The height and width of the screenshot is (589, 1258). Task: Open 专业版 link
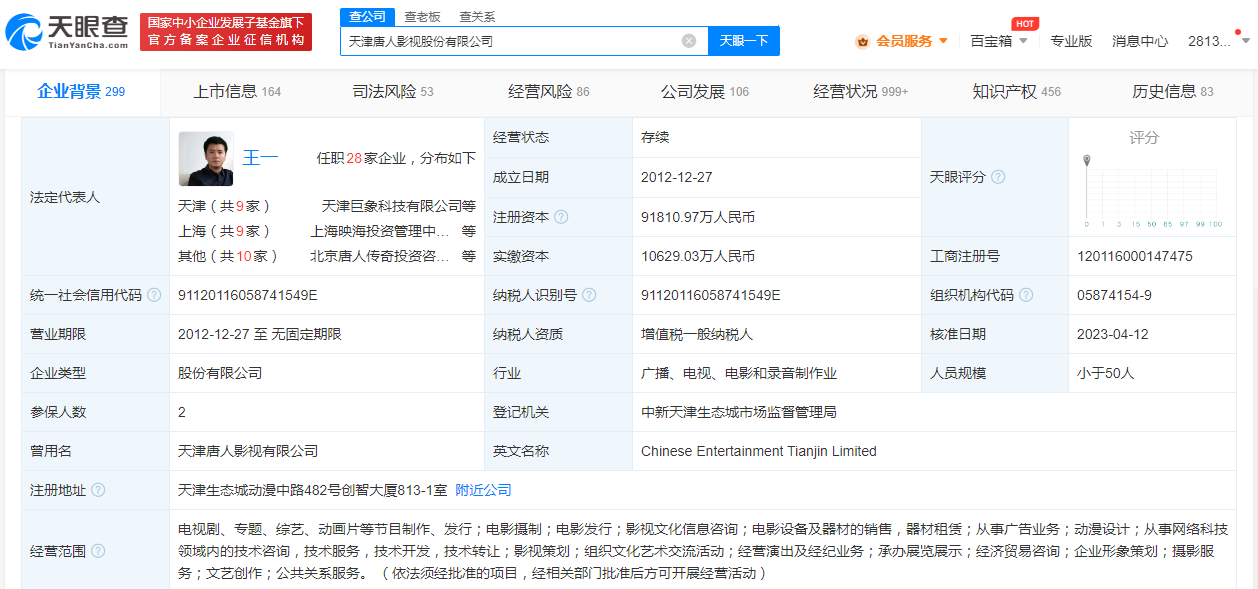tap(1071, 41)
